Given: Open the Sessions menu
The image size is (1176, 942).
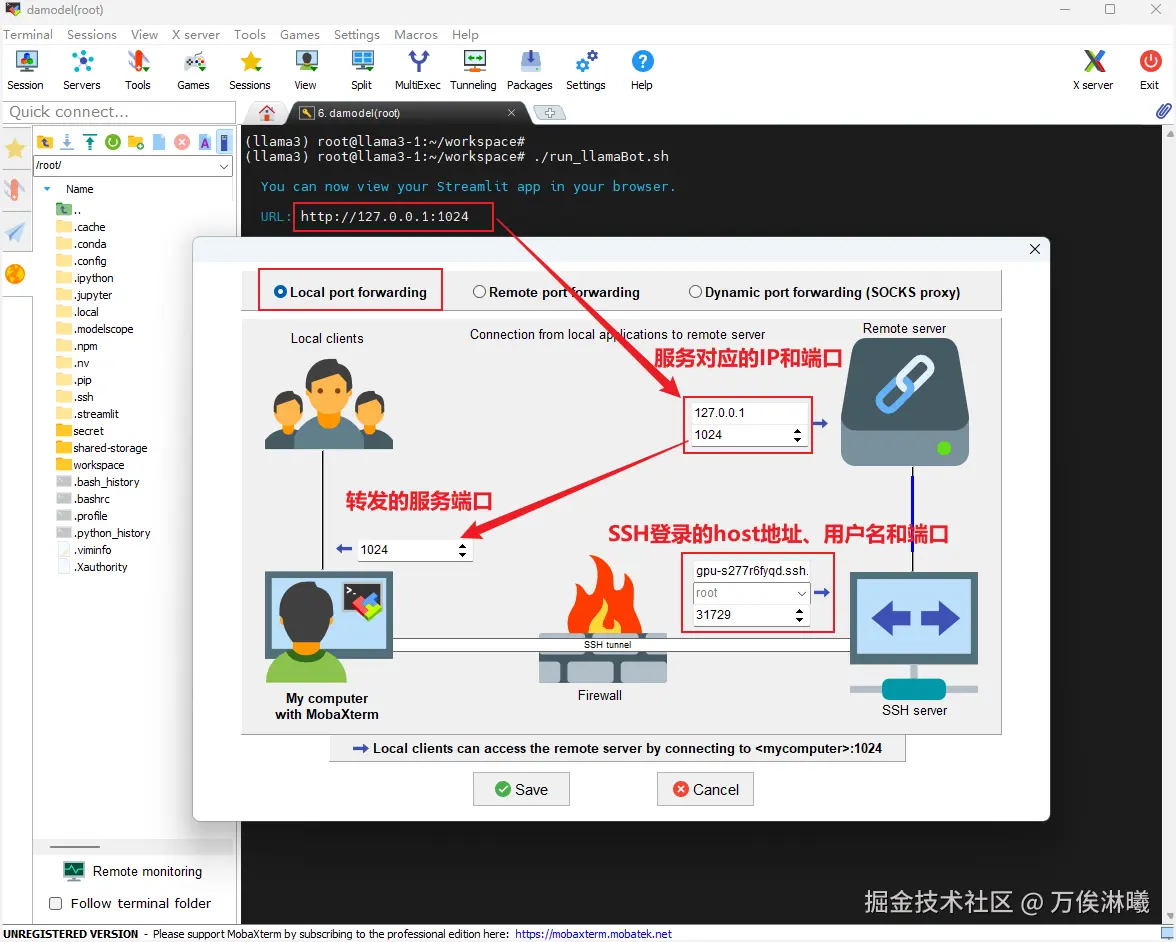Looking at the screenshot, I should (92, 34).
